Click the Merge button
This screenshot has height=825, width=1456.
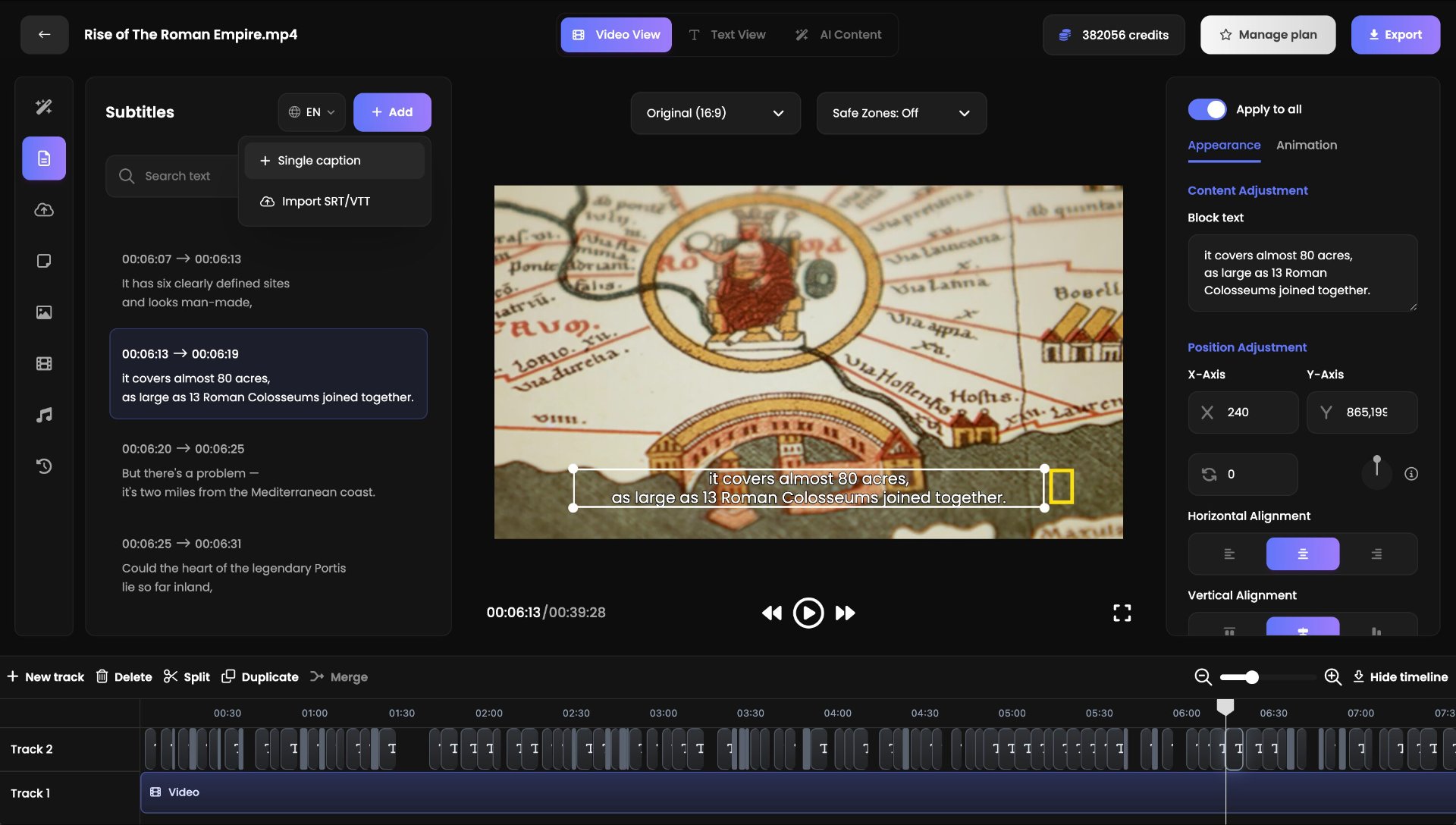(x=338, y=677)
